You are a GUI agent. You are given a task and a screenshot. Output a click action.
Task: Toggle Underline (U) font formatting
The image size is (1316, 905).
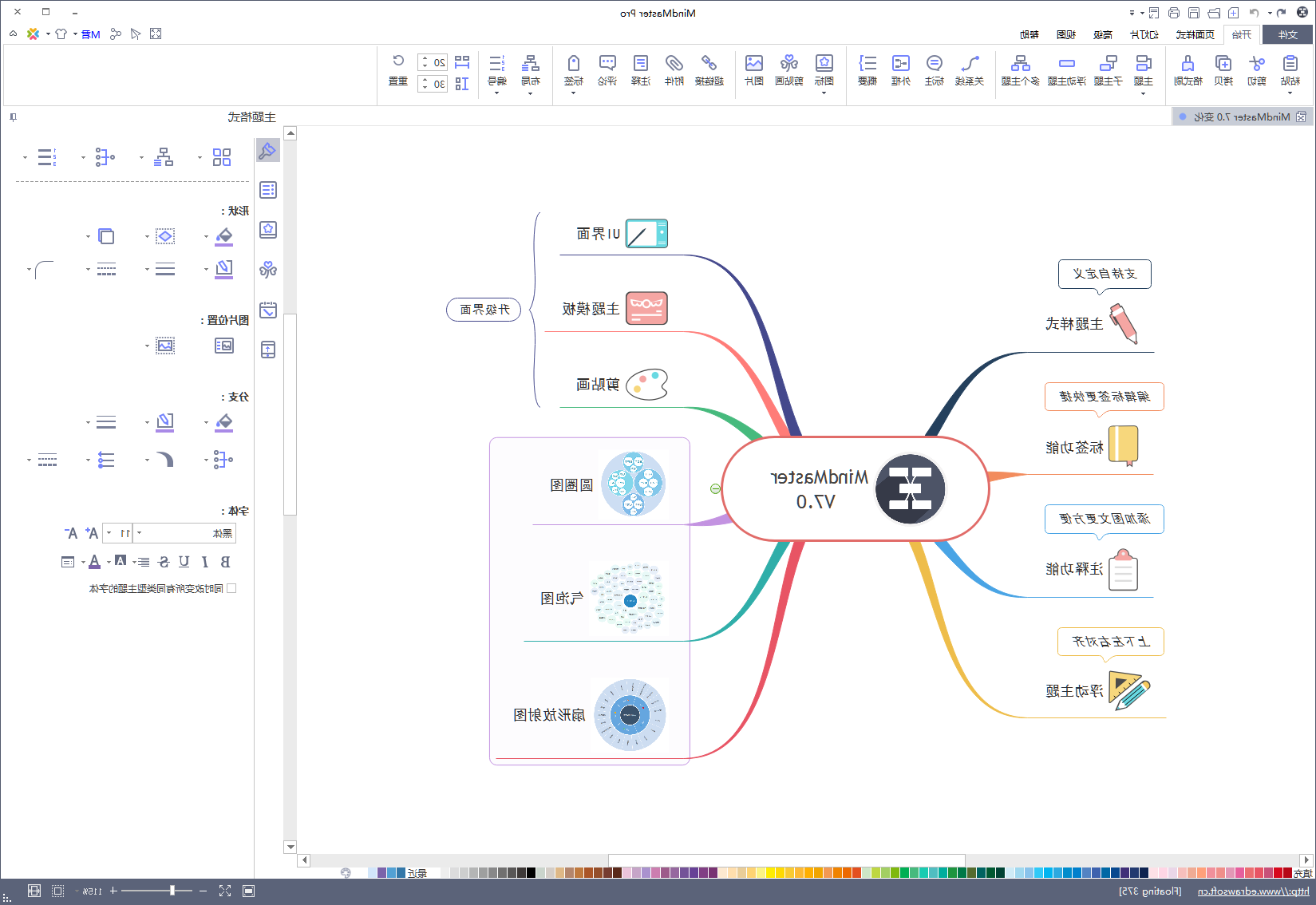point(184,562)
